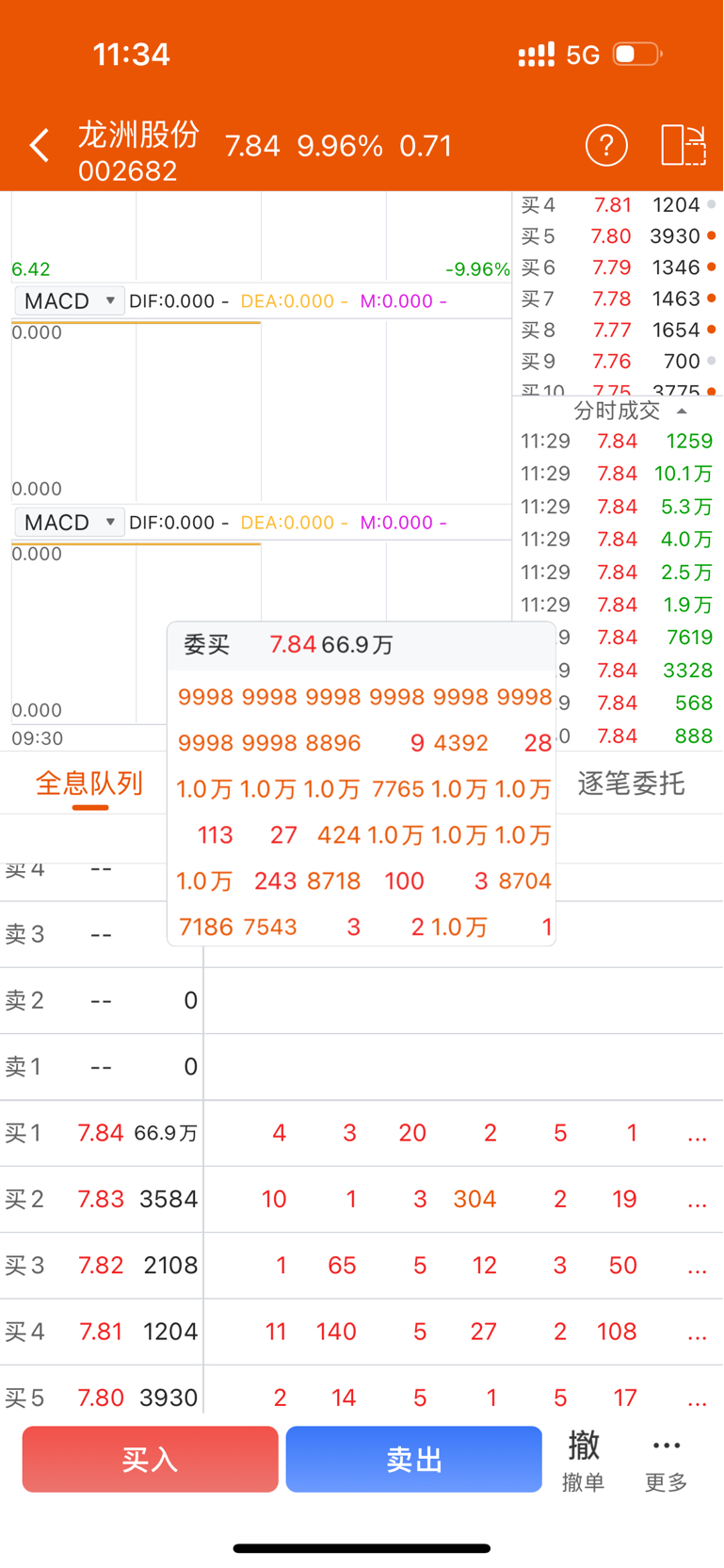Select 买4 price 7.81 in queue table
This screenshot has height=1568, width=724.
click(x=101, y=1332)
